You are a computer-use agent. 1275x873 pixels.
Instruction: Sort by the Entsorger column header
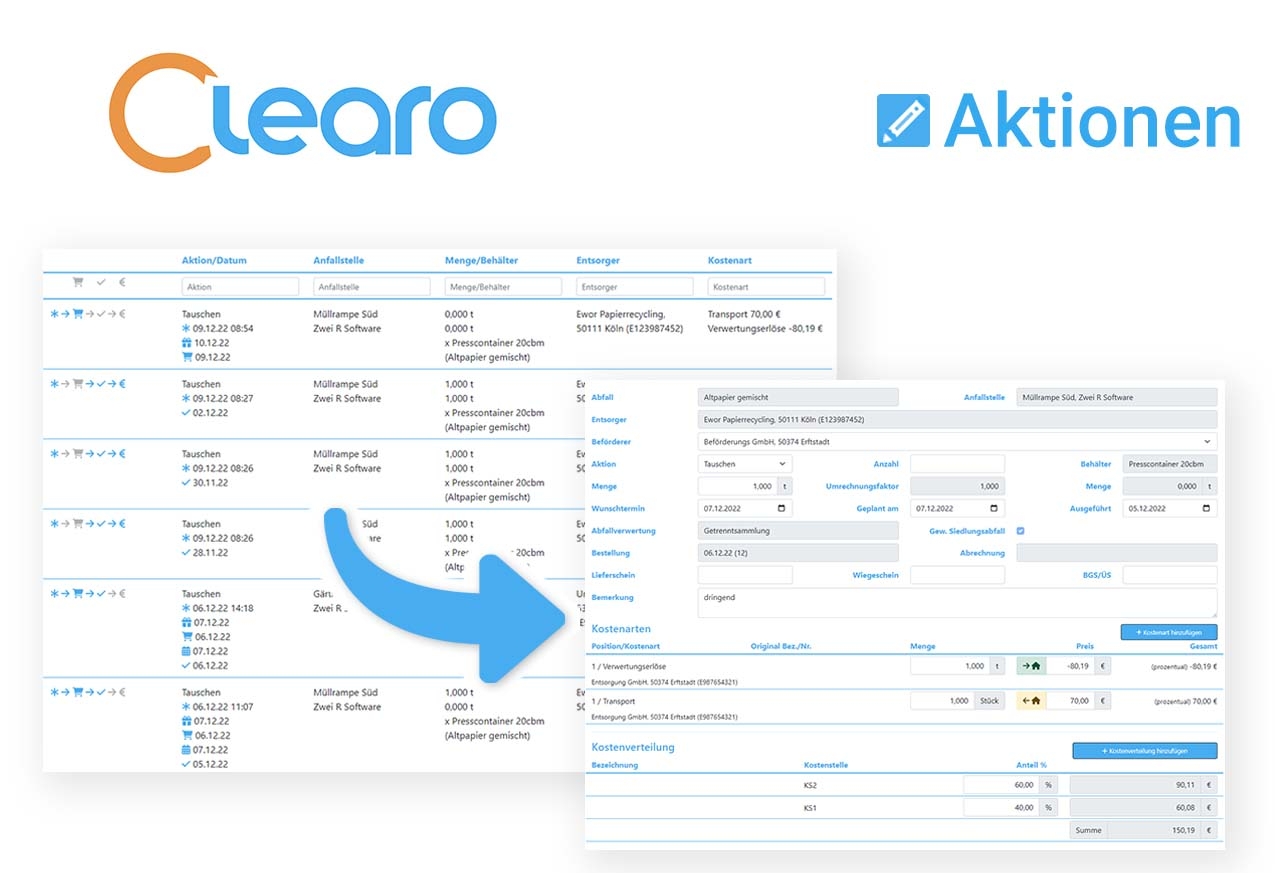(x=599, y=260)
